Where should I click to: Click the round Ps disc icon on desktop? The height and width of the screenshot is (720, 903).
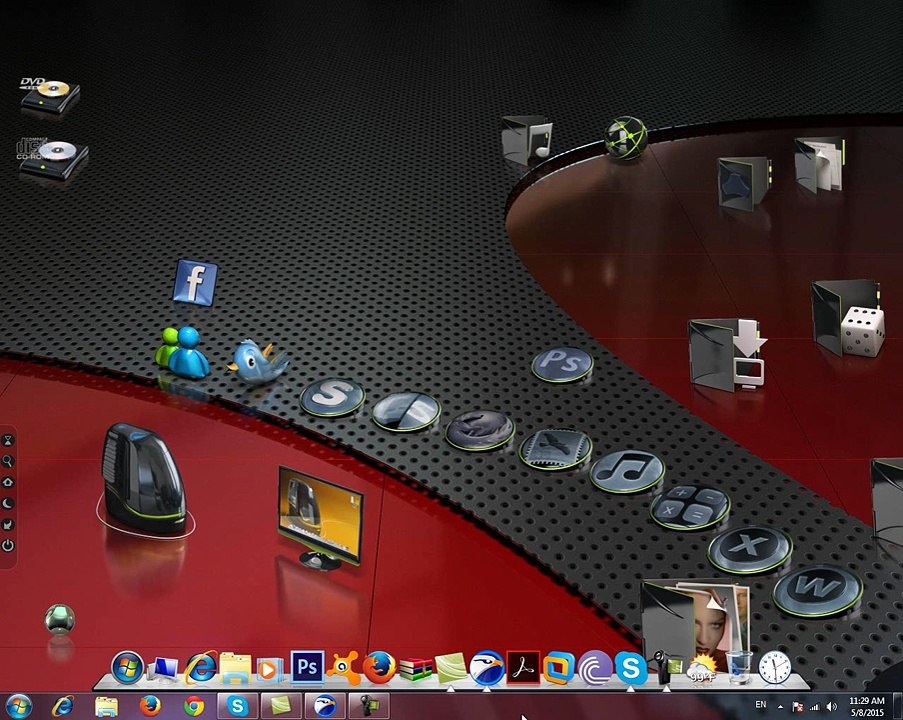pyautogui.click(x=562, y=364)
